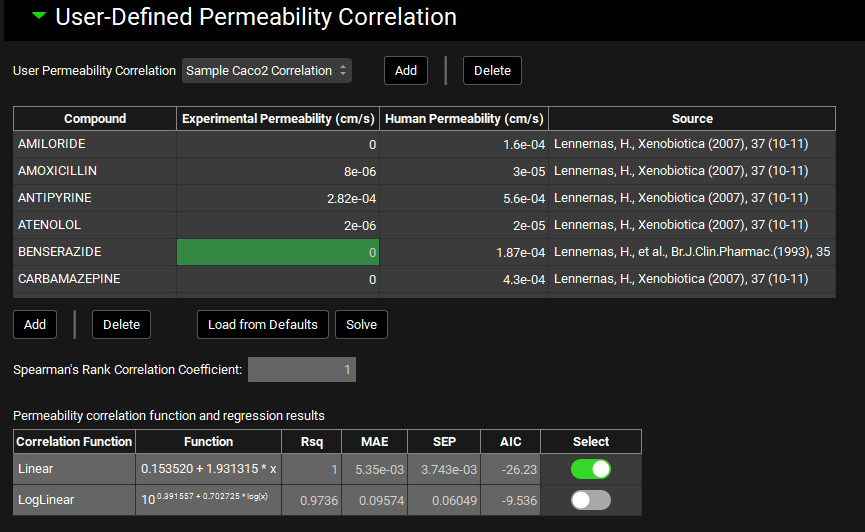The height and width of the screenshot is (532, 865).
Task: Select ATENOLOL experimental permeability value 2e-06
Action: 278,225
